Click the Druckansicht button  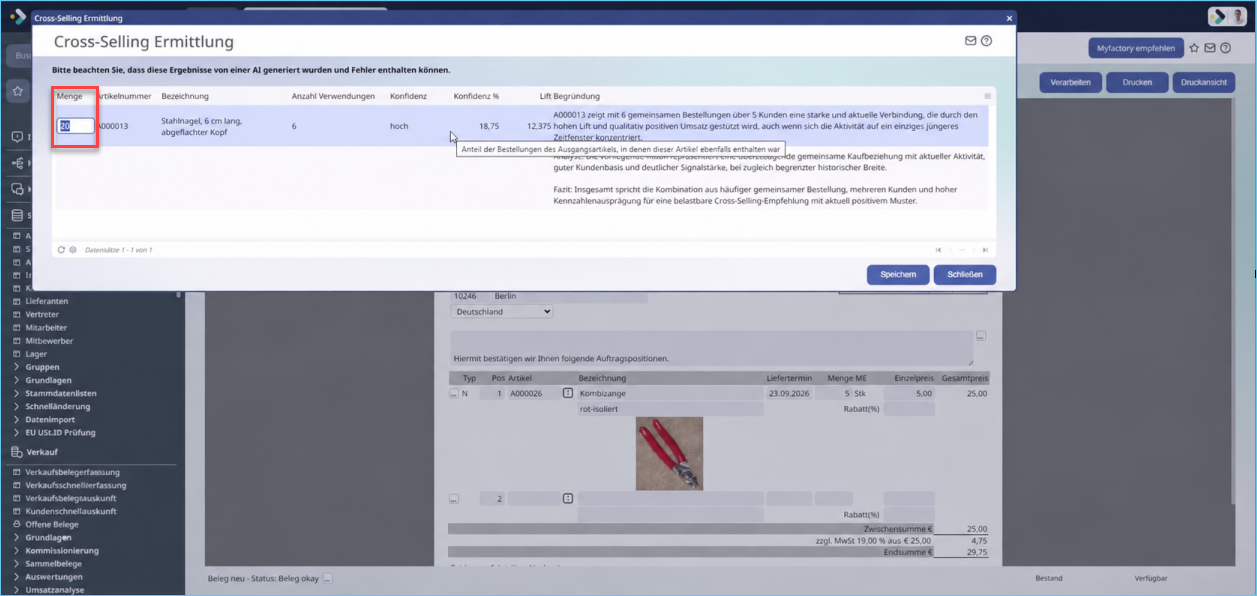tap(1204, 82)
